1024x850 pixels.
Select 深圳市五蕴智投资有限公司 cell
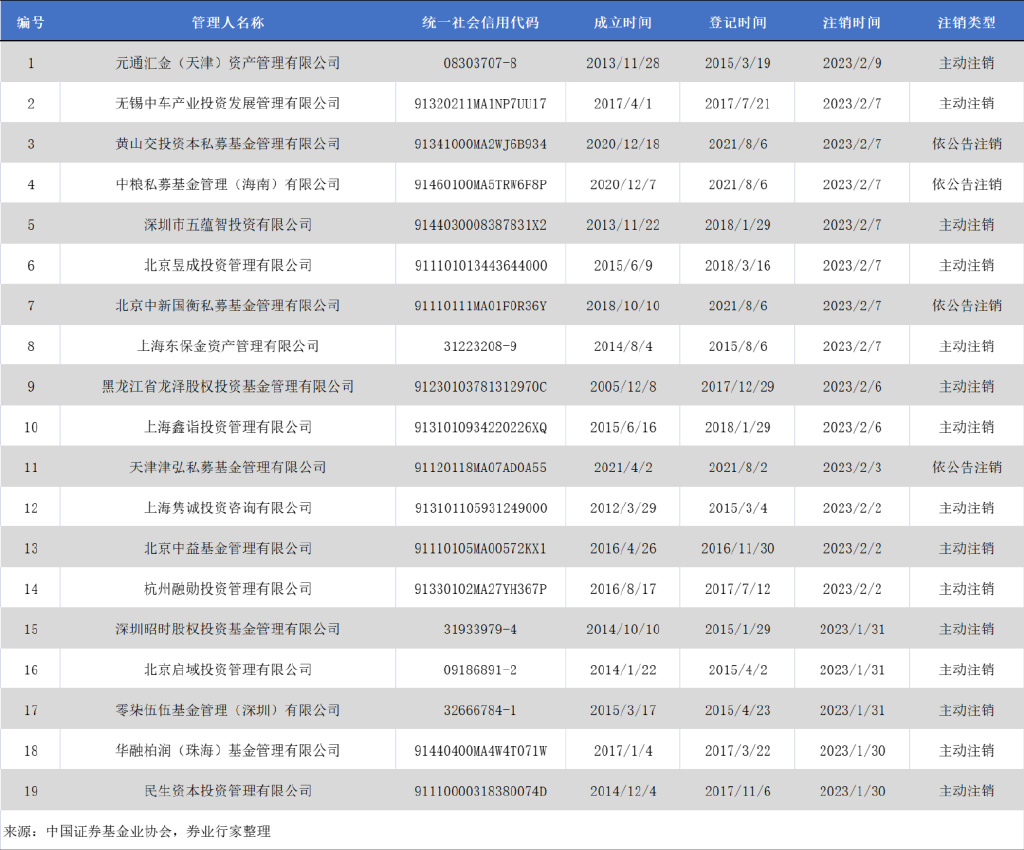pos(227,225)
